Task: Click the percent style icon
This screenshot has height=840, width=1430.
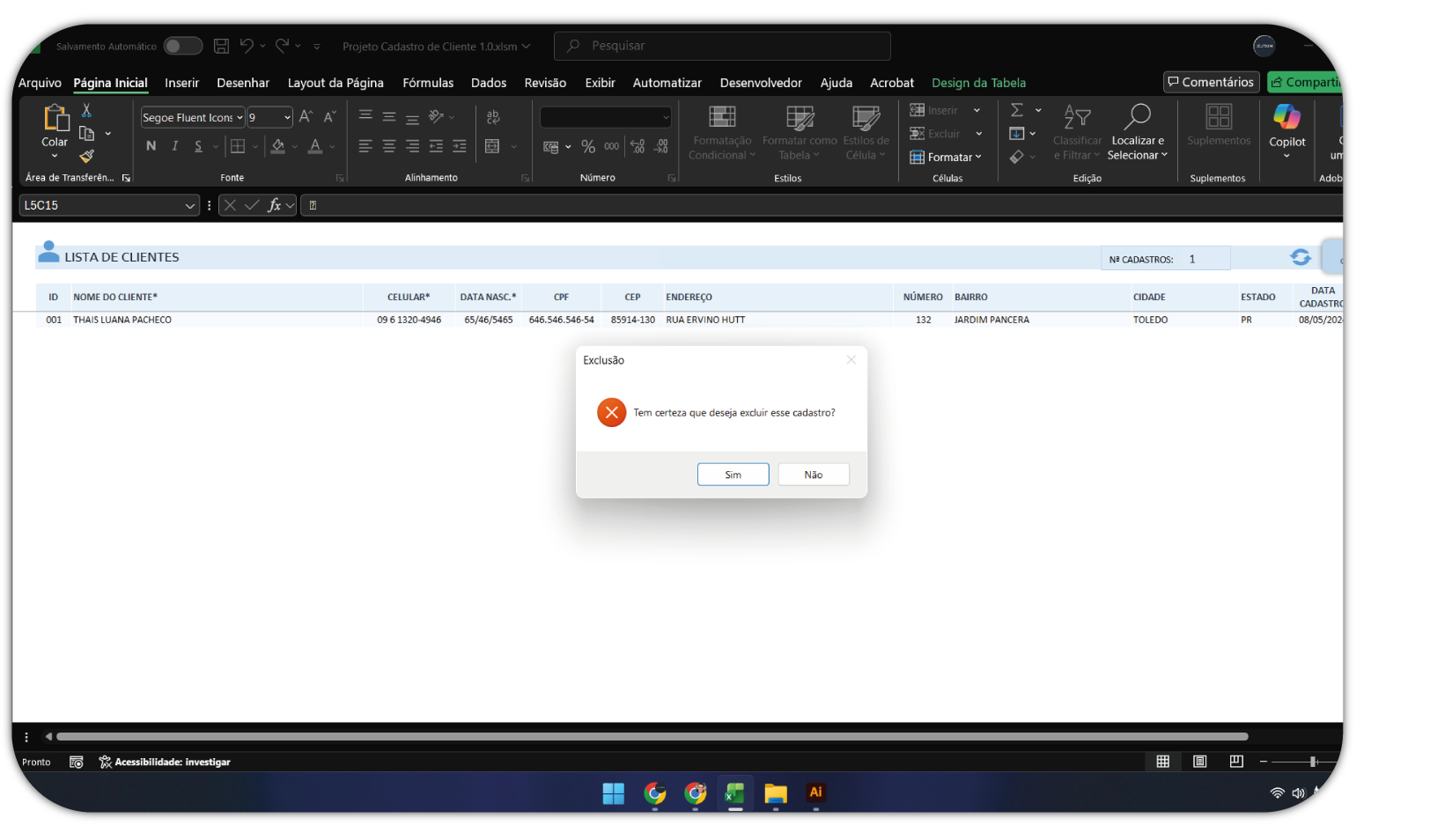Action: [588, 147]
